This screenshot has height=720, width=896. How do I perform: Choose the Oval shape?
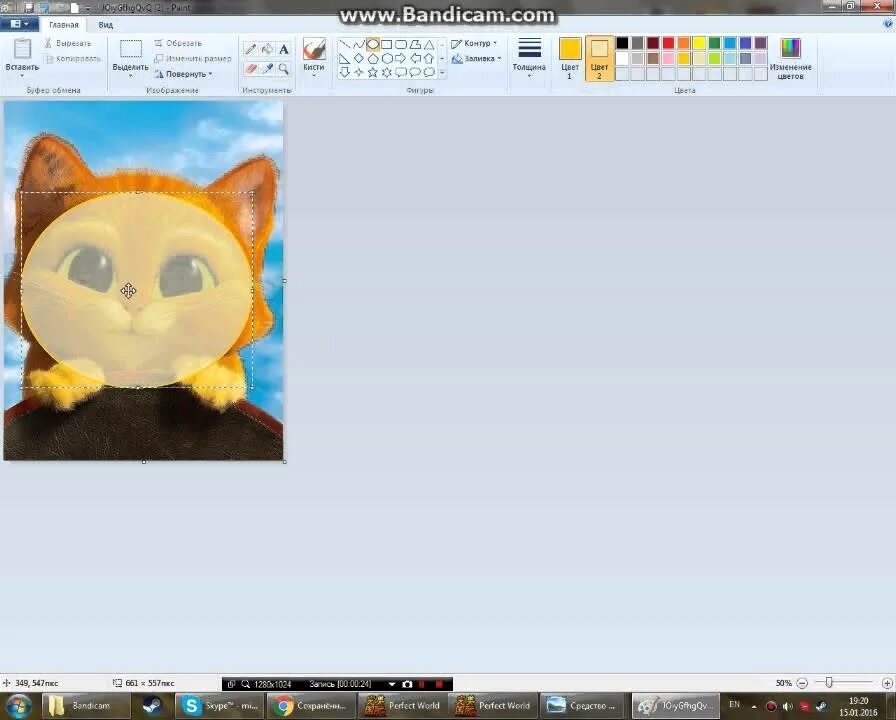tap(373, 44)
